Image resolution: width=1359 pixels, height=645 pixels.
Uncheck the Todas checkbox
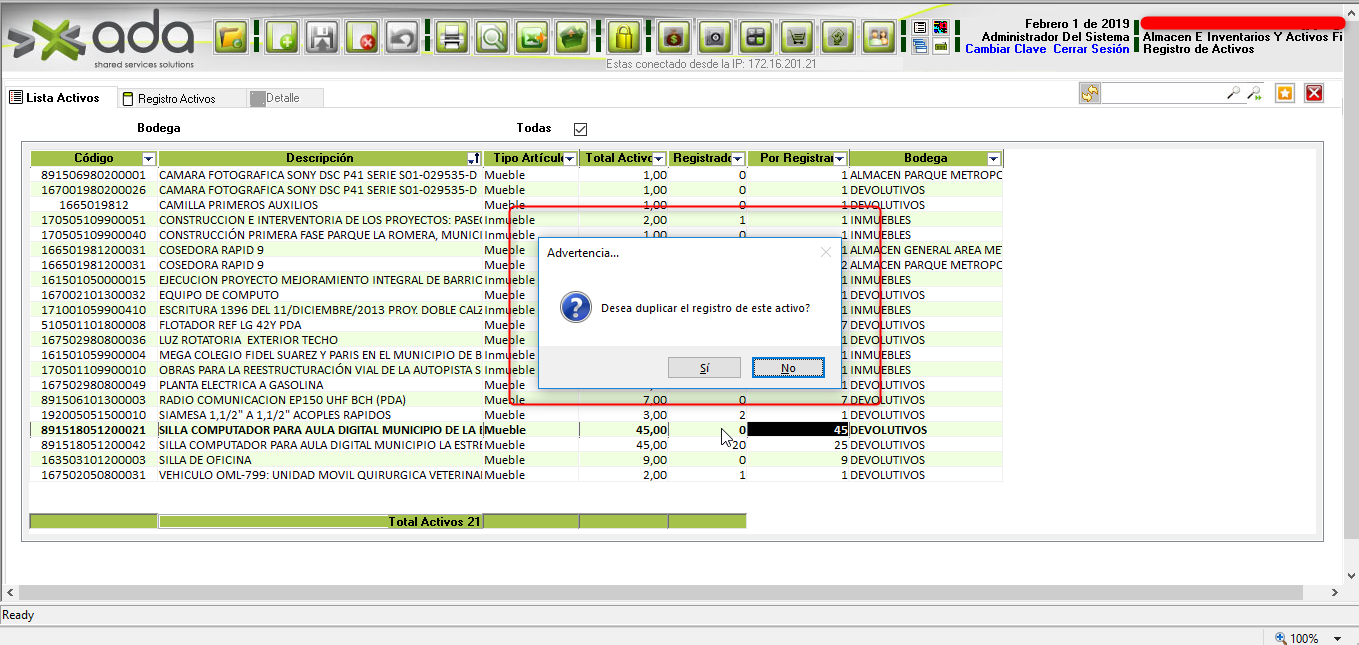[580, 129]
